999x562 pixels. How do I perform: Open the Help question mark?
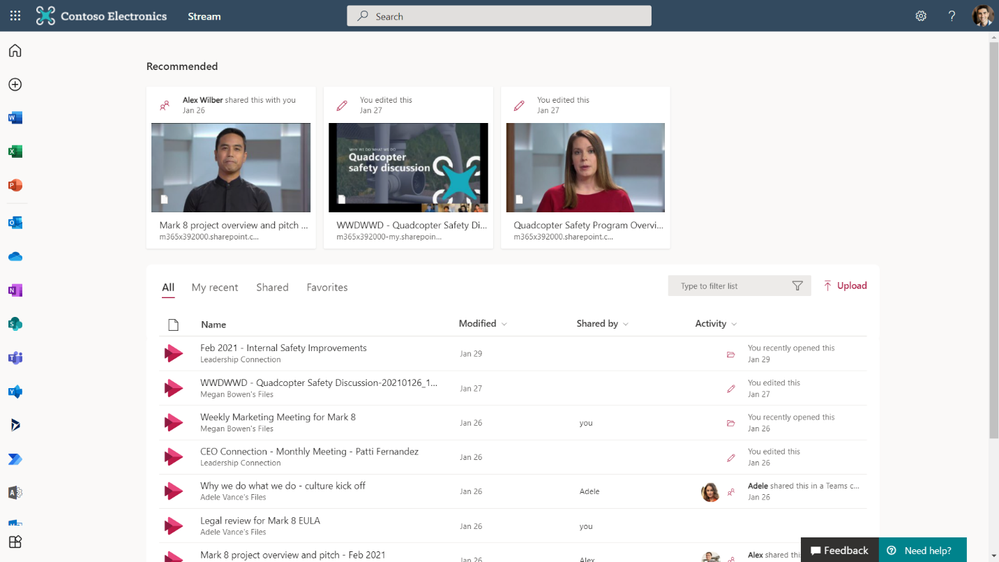click(951, 16)
